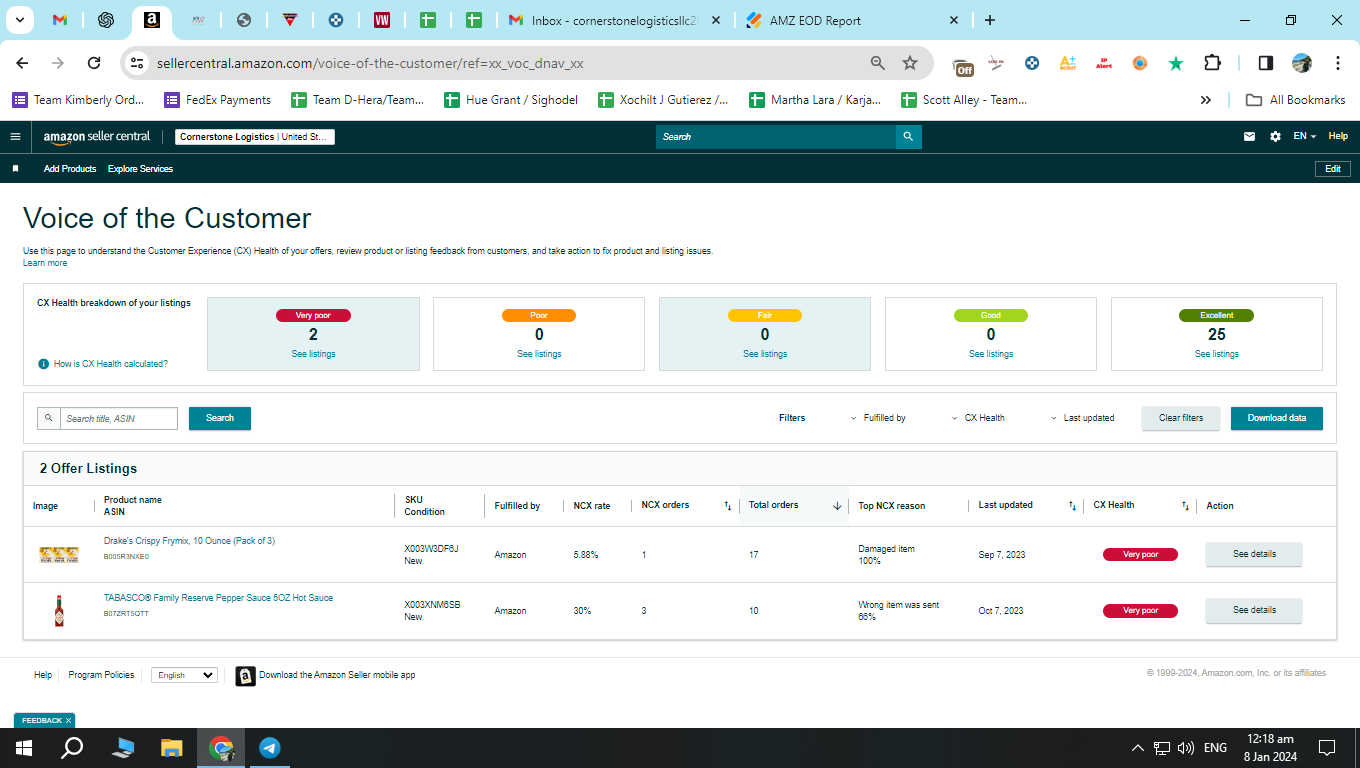
Task: Reload the page with browser refresh
Action: tap(94, 63)
